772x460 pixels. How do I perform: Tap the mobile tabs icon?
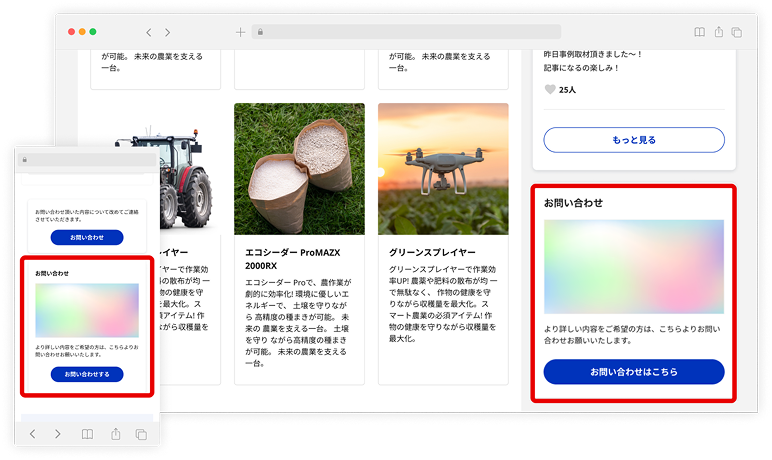click(141, 434)
